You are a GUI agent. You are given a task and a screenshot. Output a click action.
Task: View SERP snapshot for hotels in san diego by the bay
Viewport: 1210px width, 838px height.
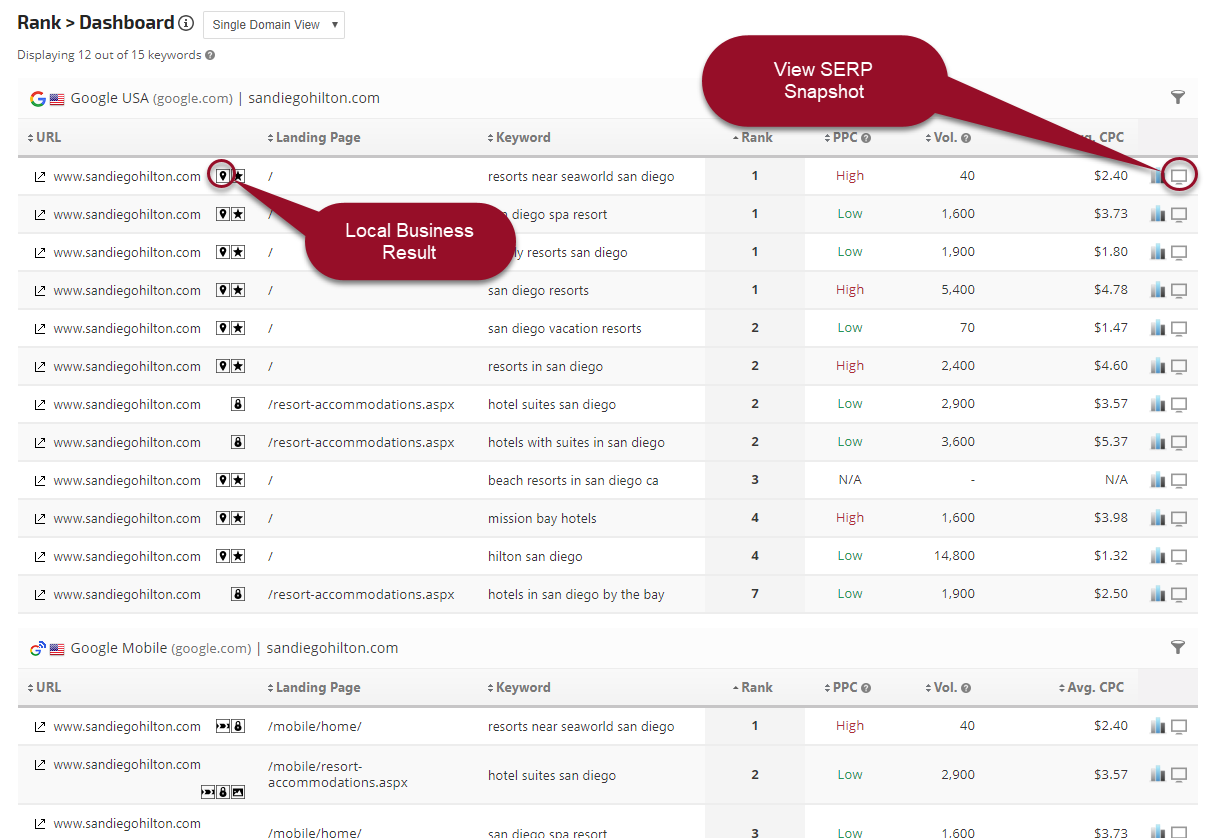click(1179, 594)
